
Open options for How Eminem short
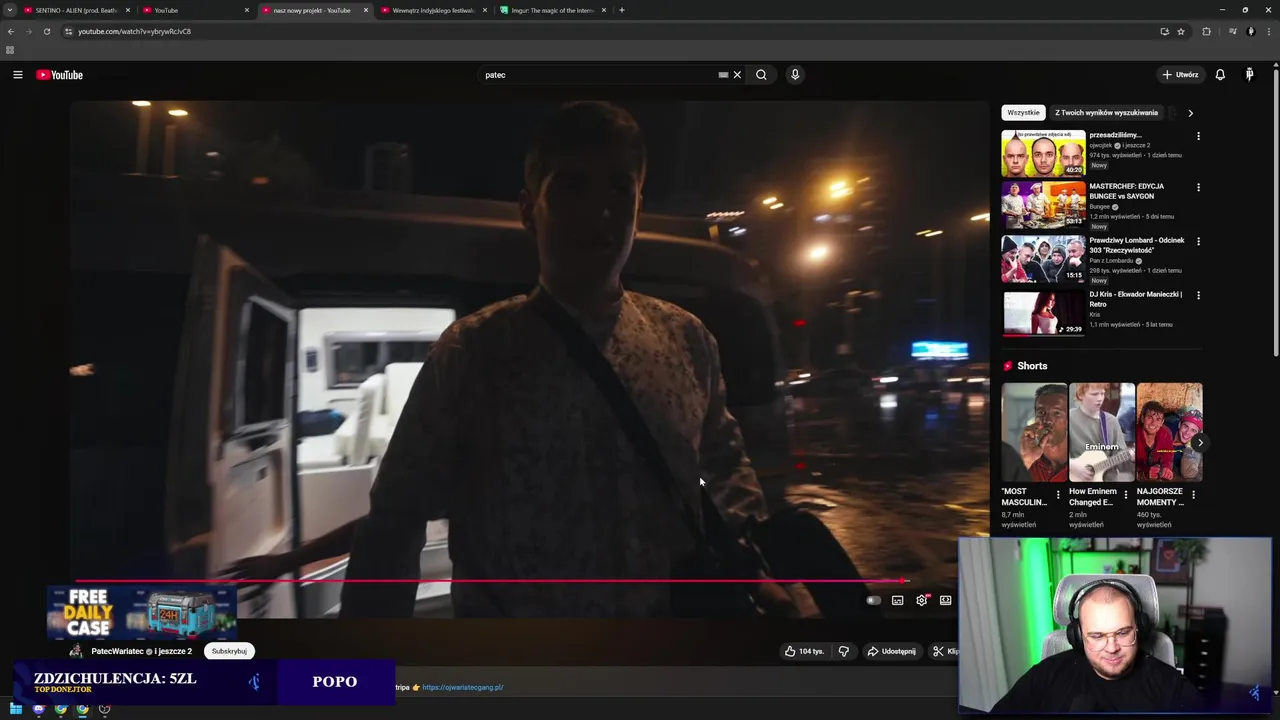tap(1126, 494)
